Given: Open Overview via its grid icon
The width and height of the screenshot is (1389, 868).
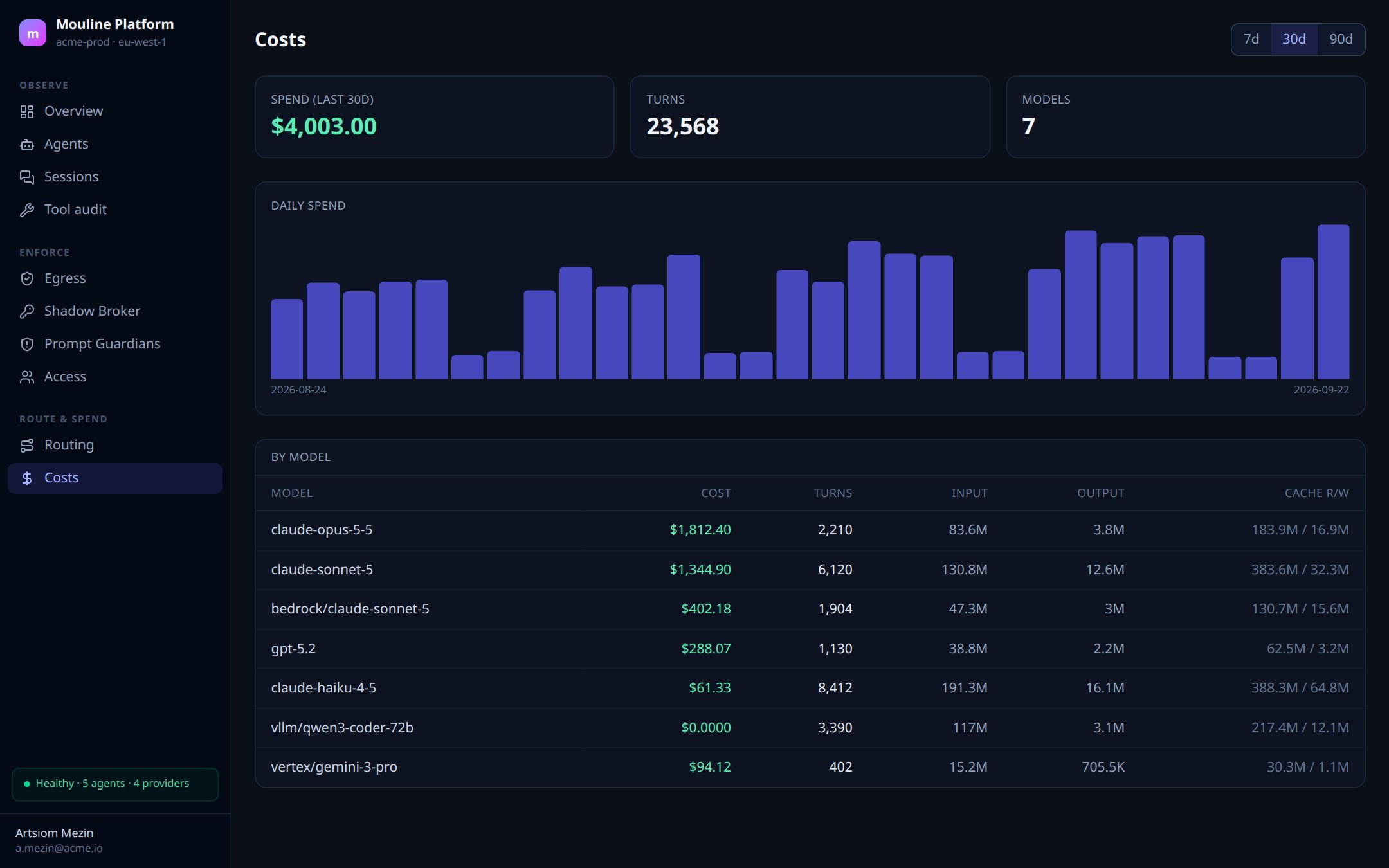Looking at the screenshot, I should (27, 112).
